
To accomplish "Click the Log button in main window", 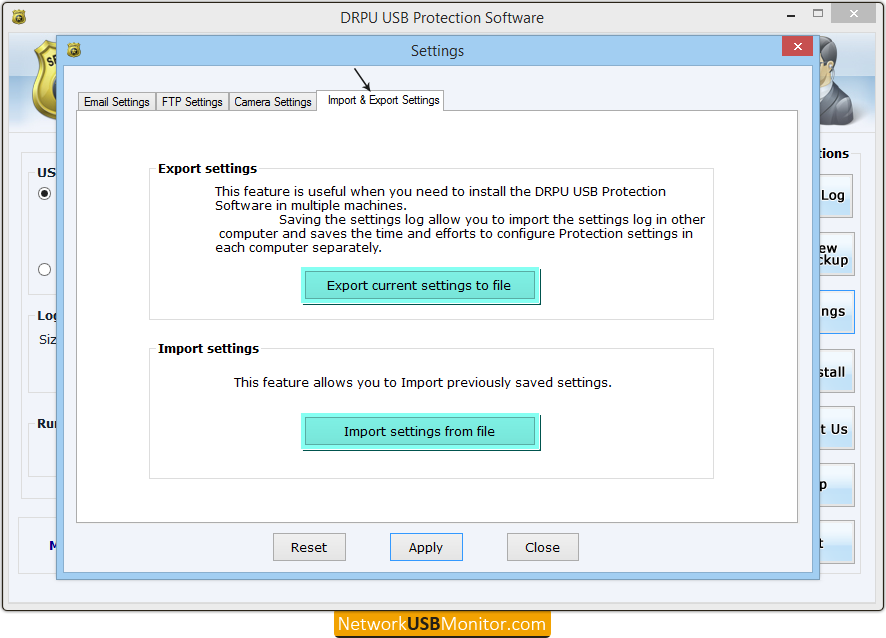I will click(836, 196).
